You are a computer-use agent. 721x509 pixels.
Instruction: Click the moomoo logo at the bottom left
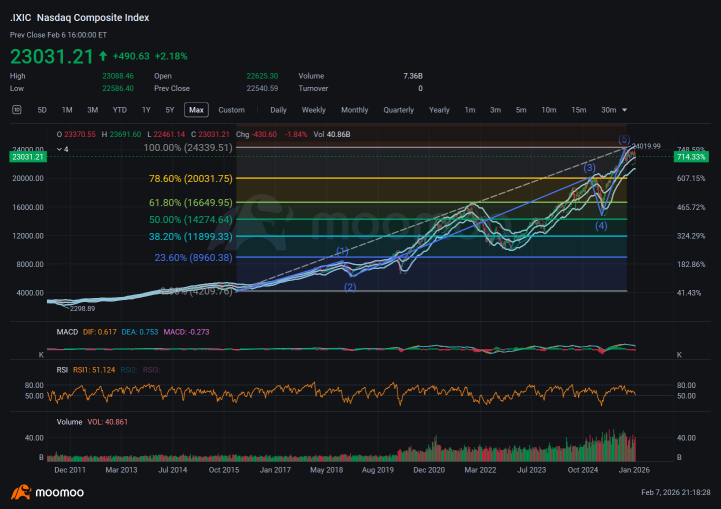click(x=47, y=492)
